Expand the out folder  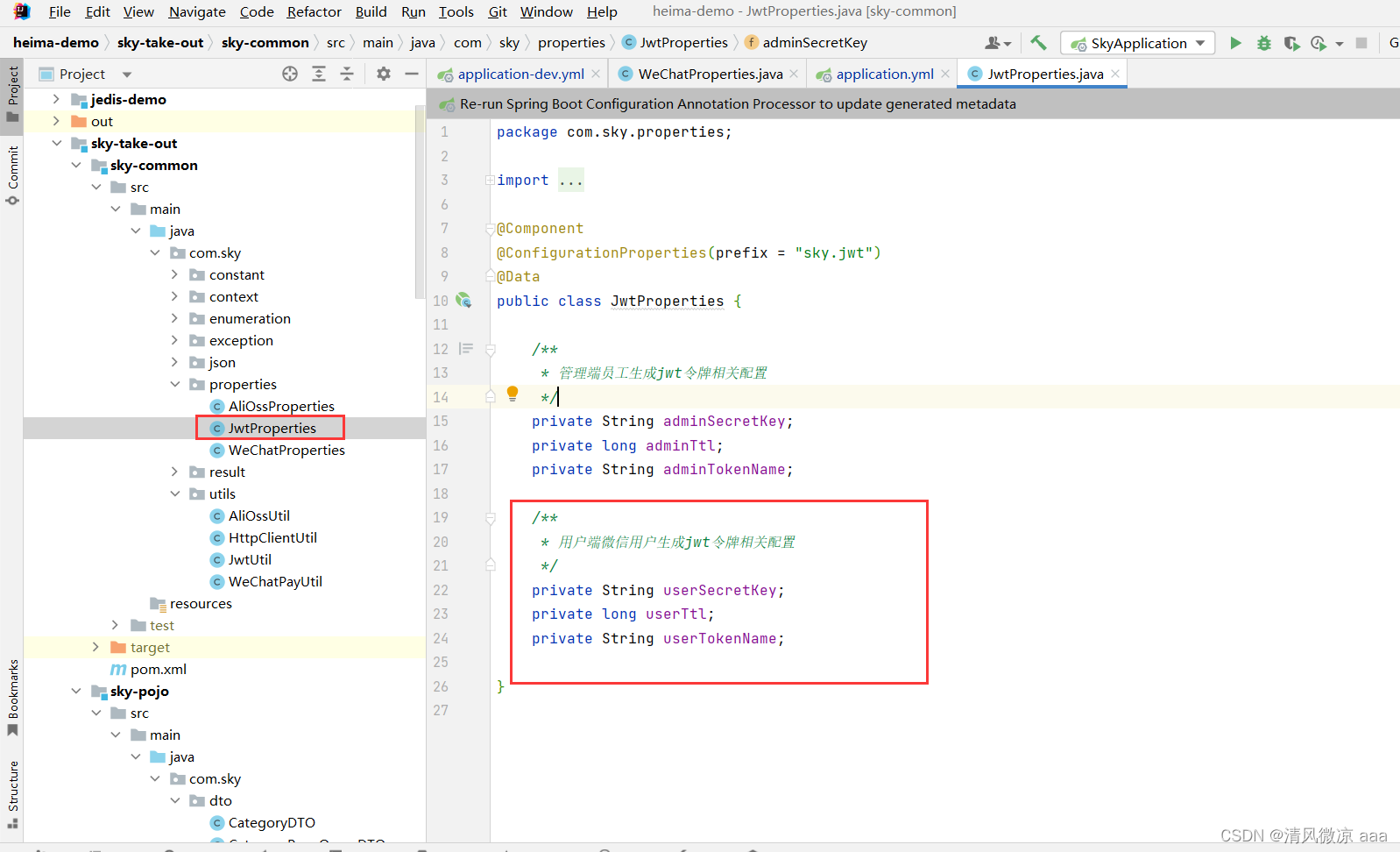coord(56,121)
